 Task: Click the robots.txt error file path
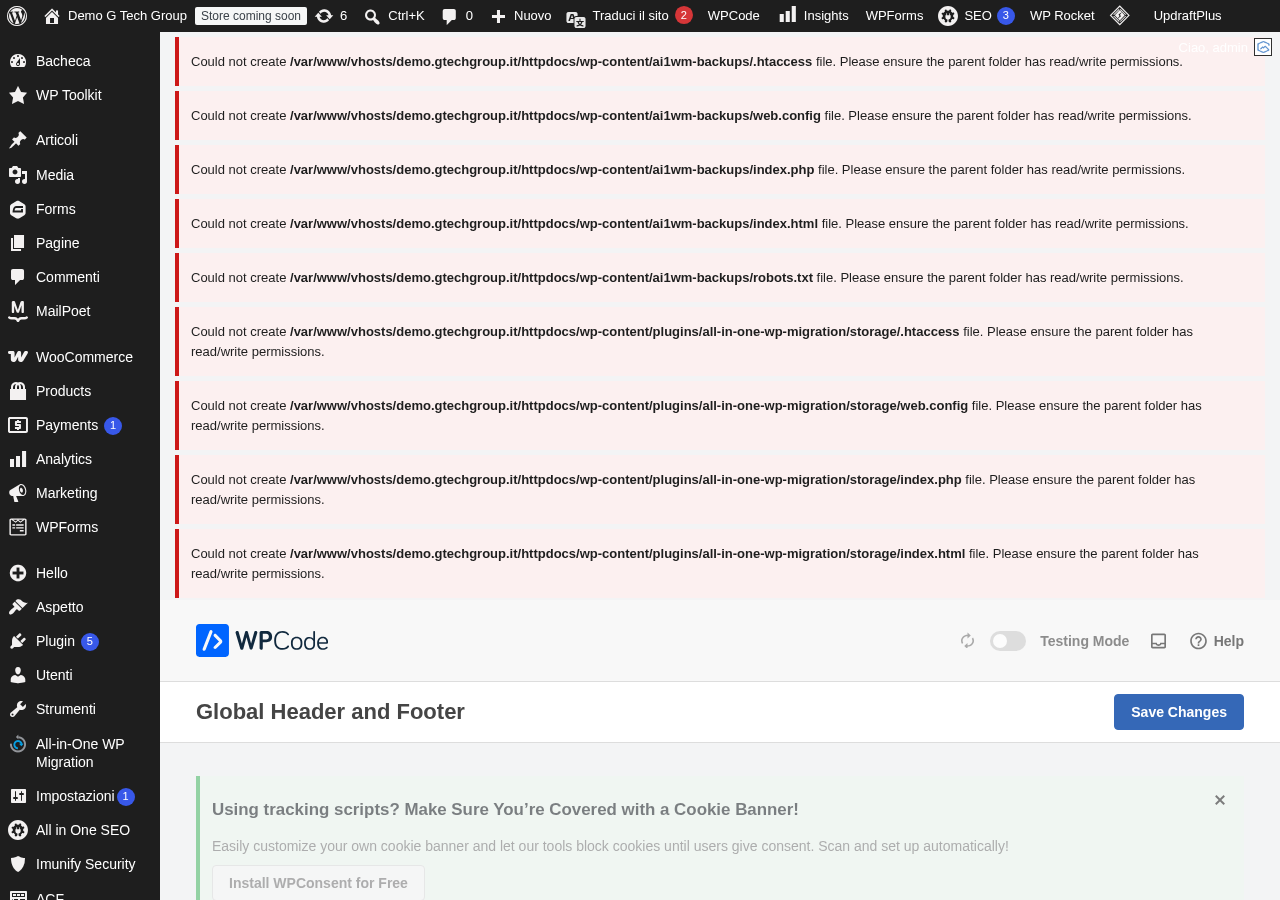(x=551, y=277)
